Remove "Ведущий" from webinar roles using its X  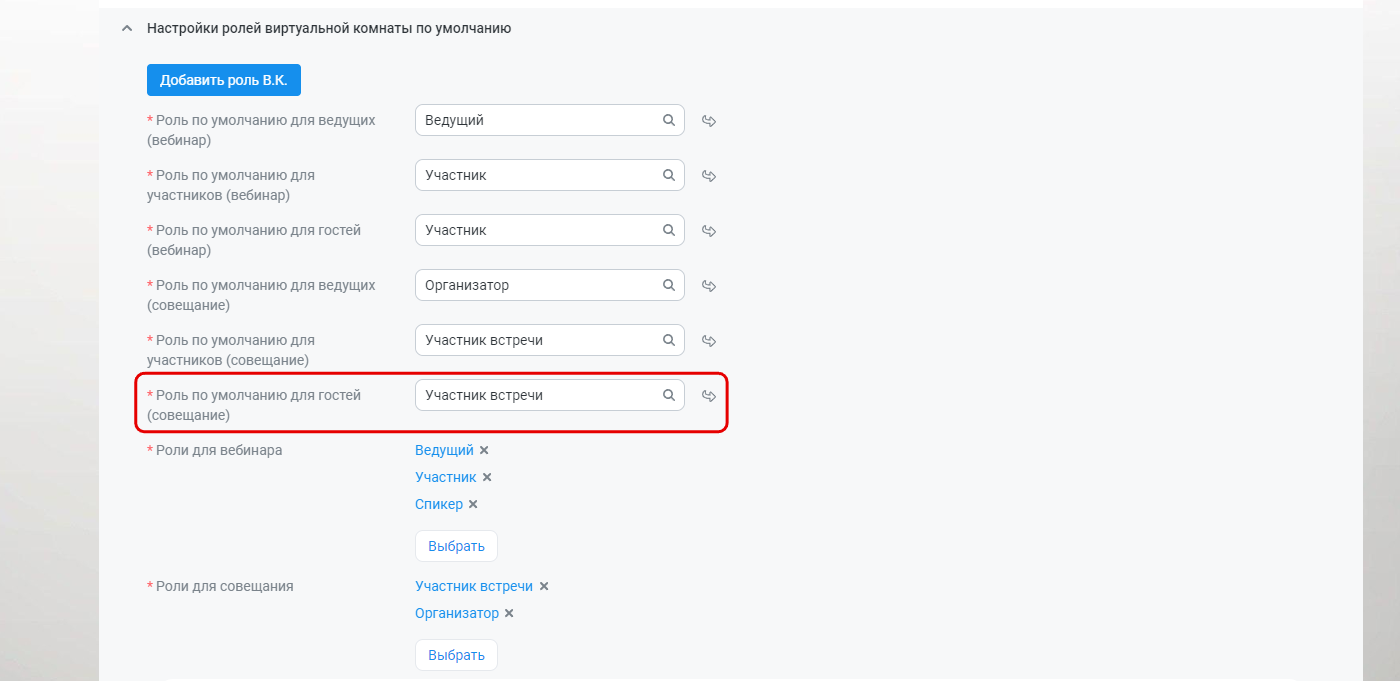(484, 450)
